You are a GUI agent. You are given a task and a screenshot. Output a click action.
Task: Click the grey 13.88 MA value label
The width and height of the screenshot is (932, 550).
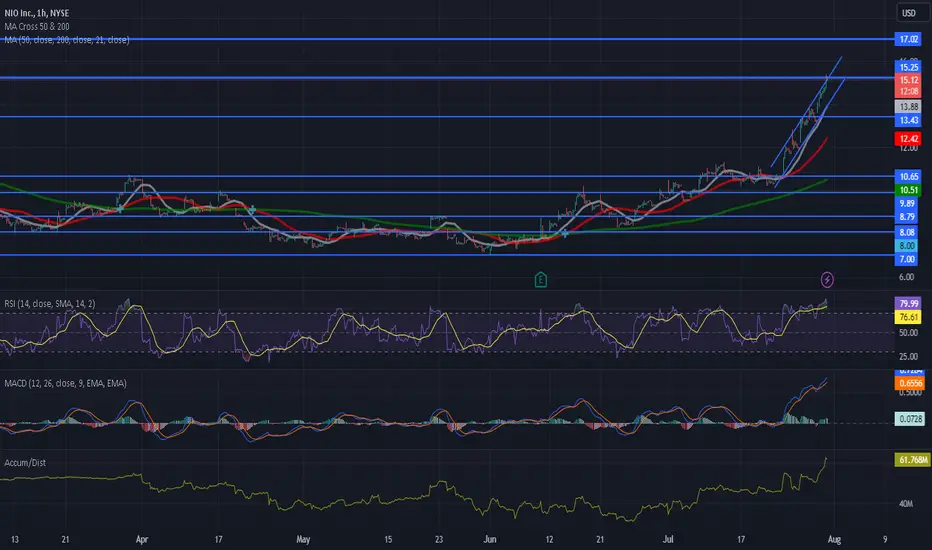pyautogui.click(x=909, y=106)
